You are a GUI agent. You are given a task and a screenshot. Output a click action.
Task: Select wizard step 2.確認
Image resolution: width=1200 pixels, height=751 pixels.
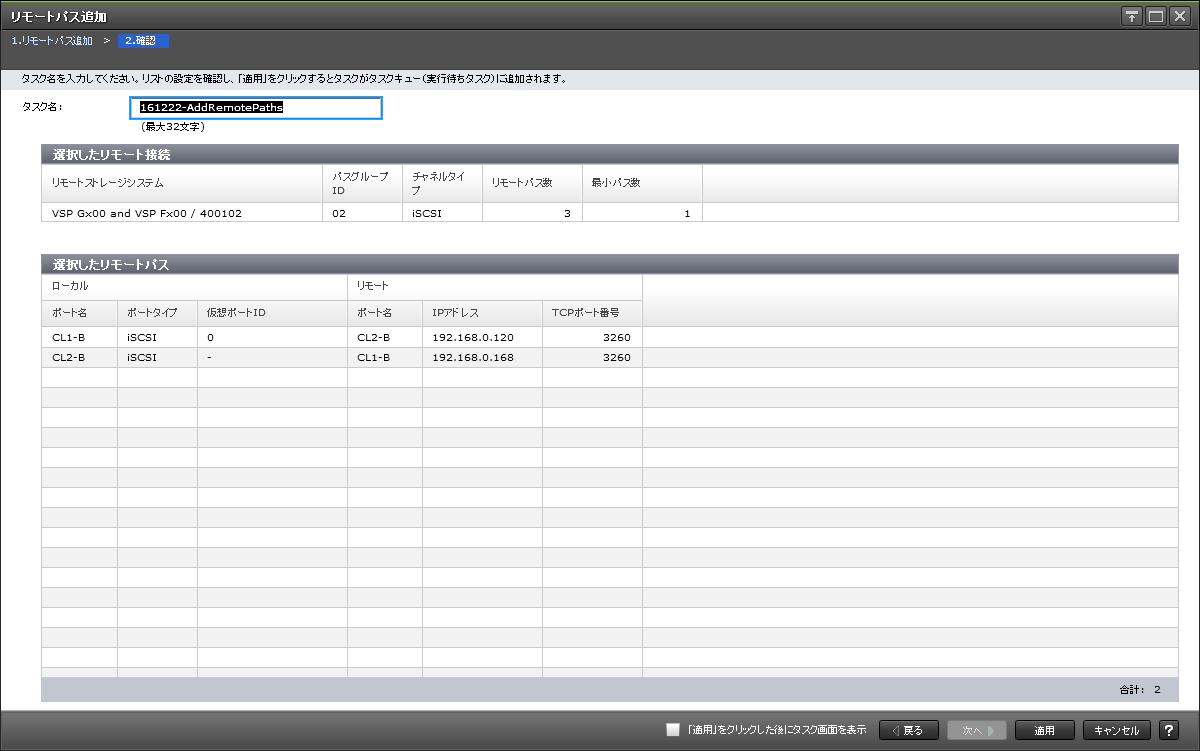click(x=141, y=41)
